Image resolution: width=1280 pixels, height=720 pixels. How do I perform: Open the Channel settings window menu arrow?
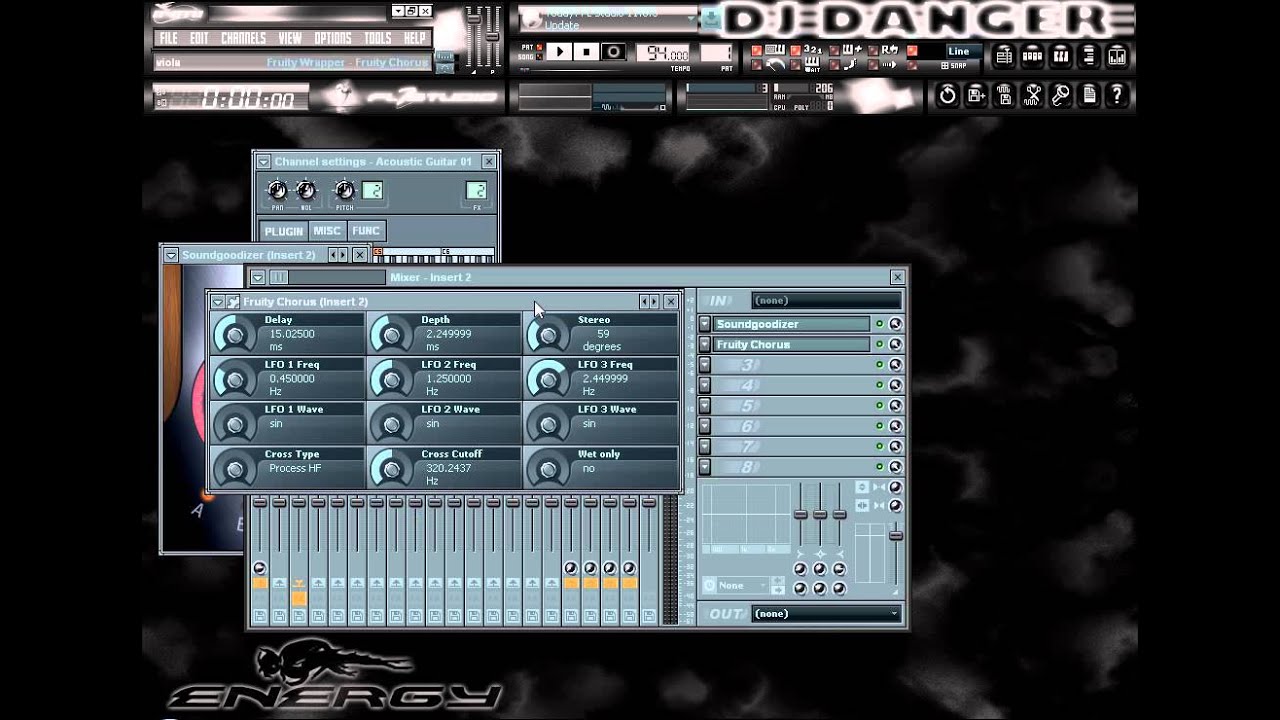(263, 161)
